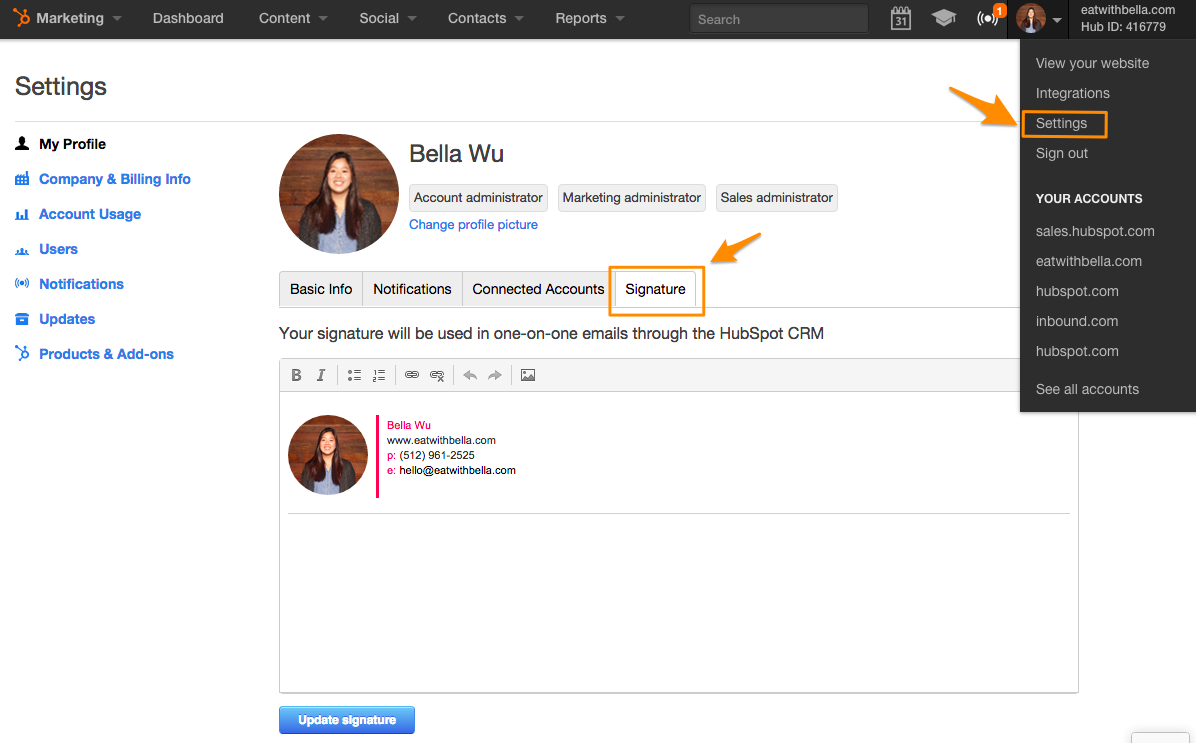
Task: Expand the Reports menu dropdown
Action: point(619,18)
